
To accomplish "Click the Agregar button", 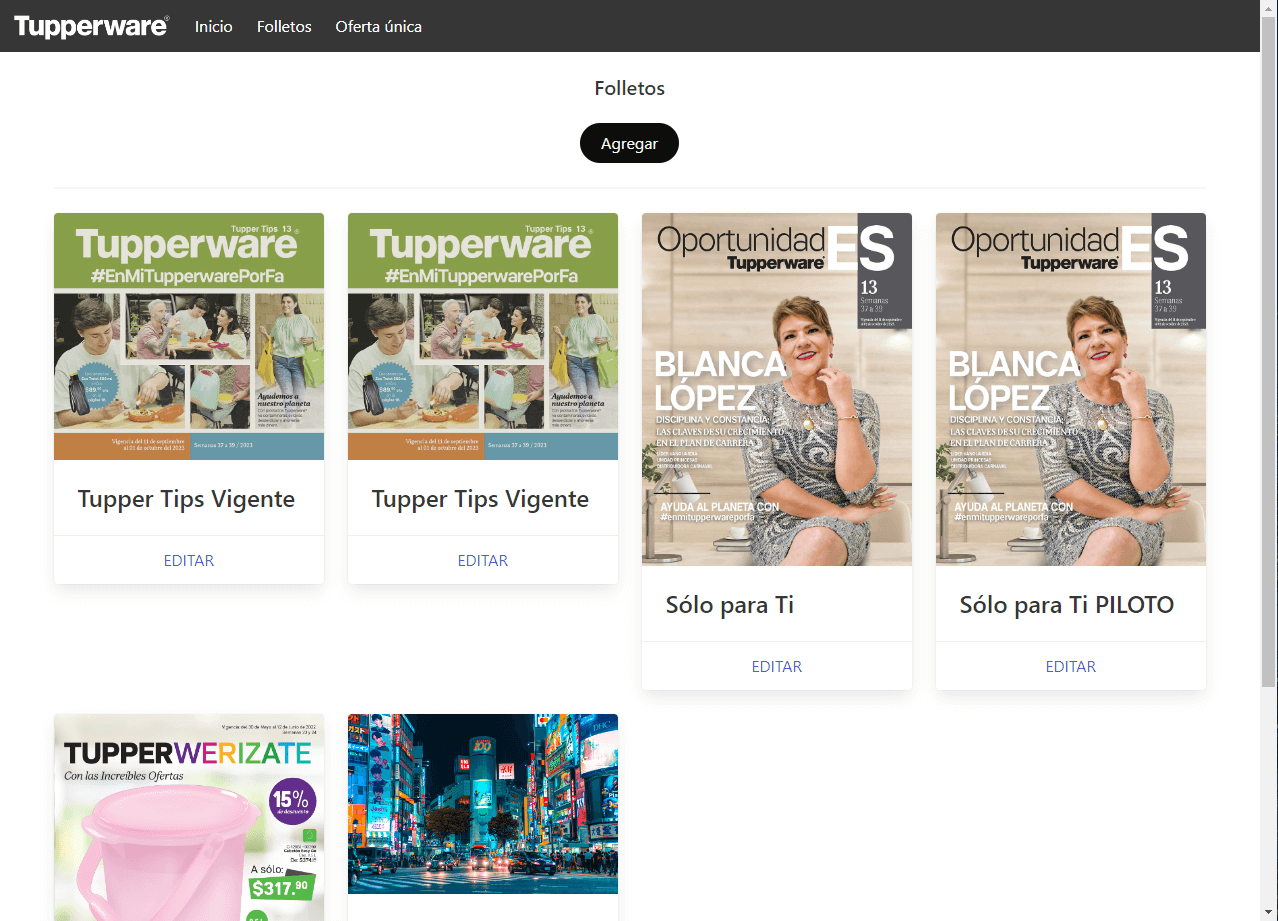I will point(629,143).
